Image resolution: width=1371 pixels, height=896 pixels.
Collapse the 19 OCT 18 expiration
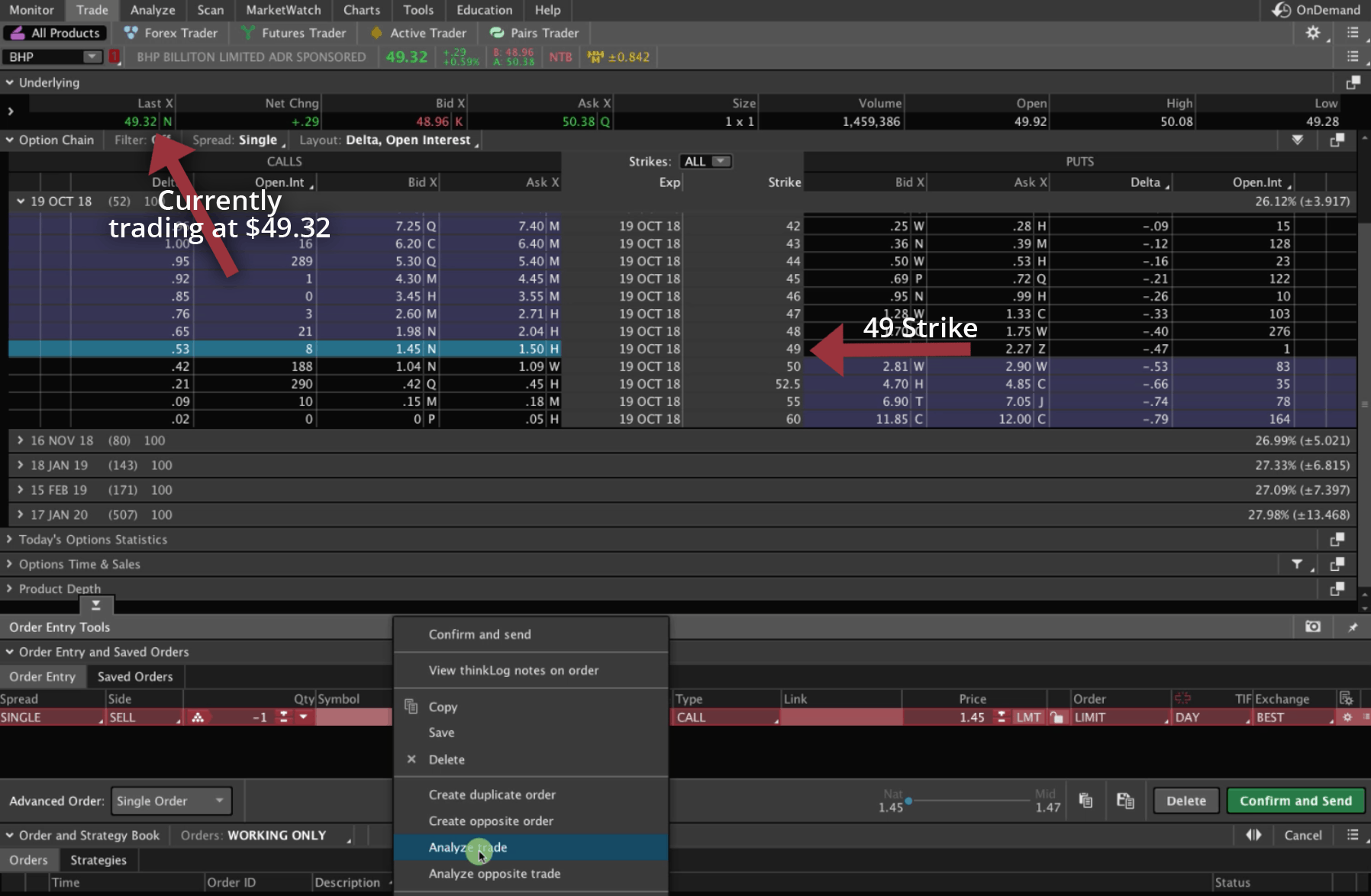(x=21, y=201)
